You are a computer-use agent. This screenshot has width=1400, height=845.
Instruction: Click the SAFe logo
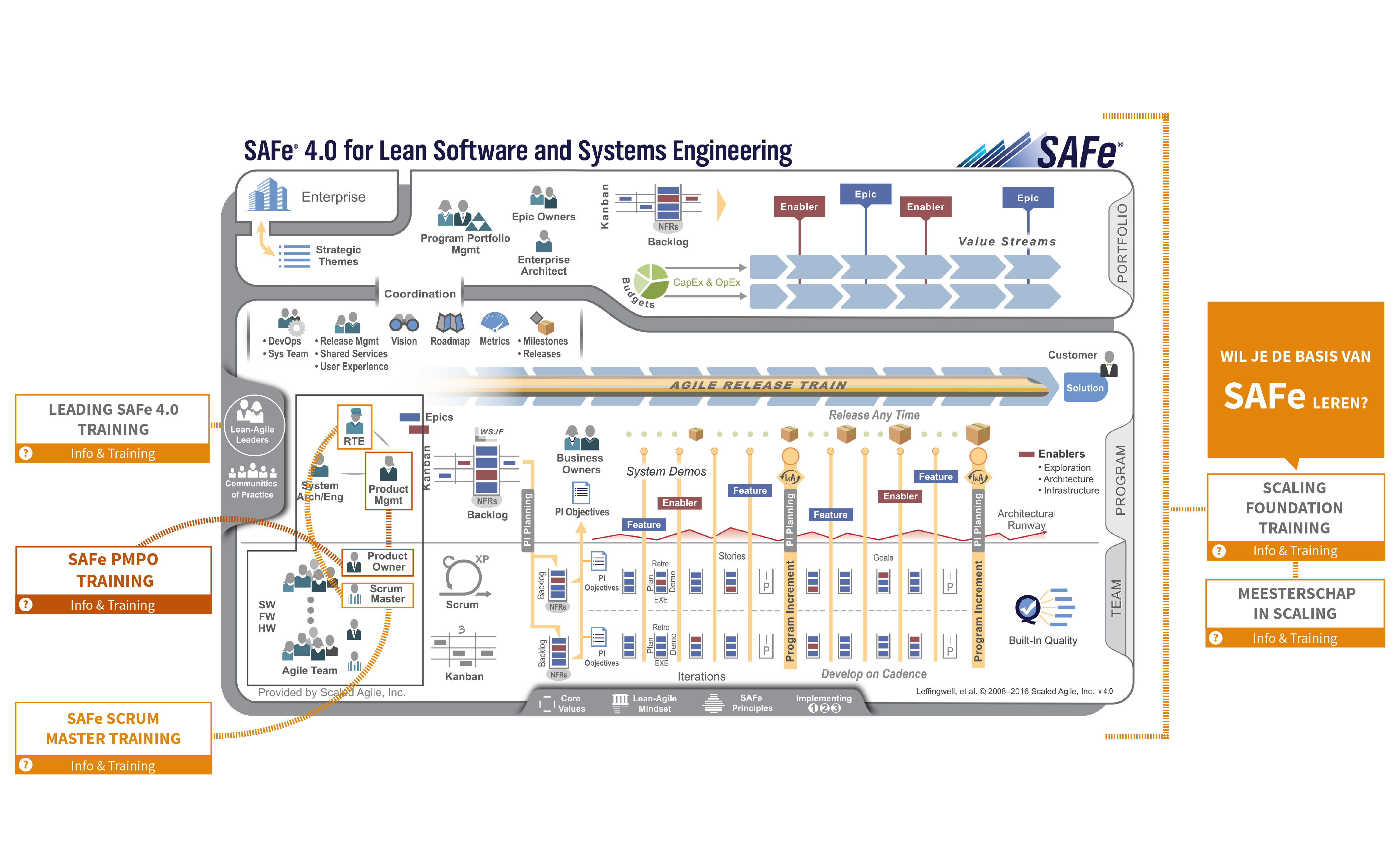pos(1040,150)
